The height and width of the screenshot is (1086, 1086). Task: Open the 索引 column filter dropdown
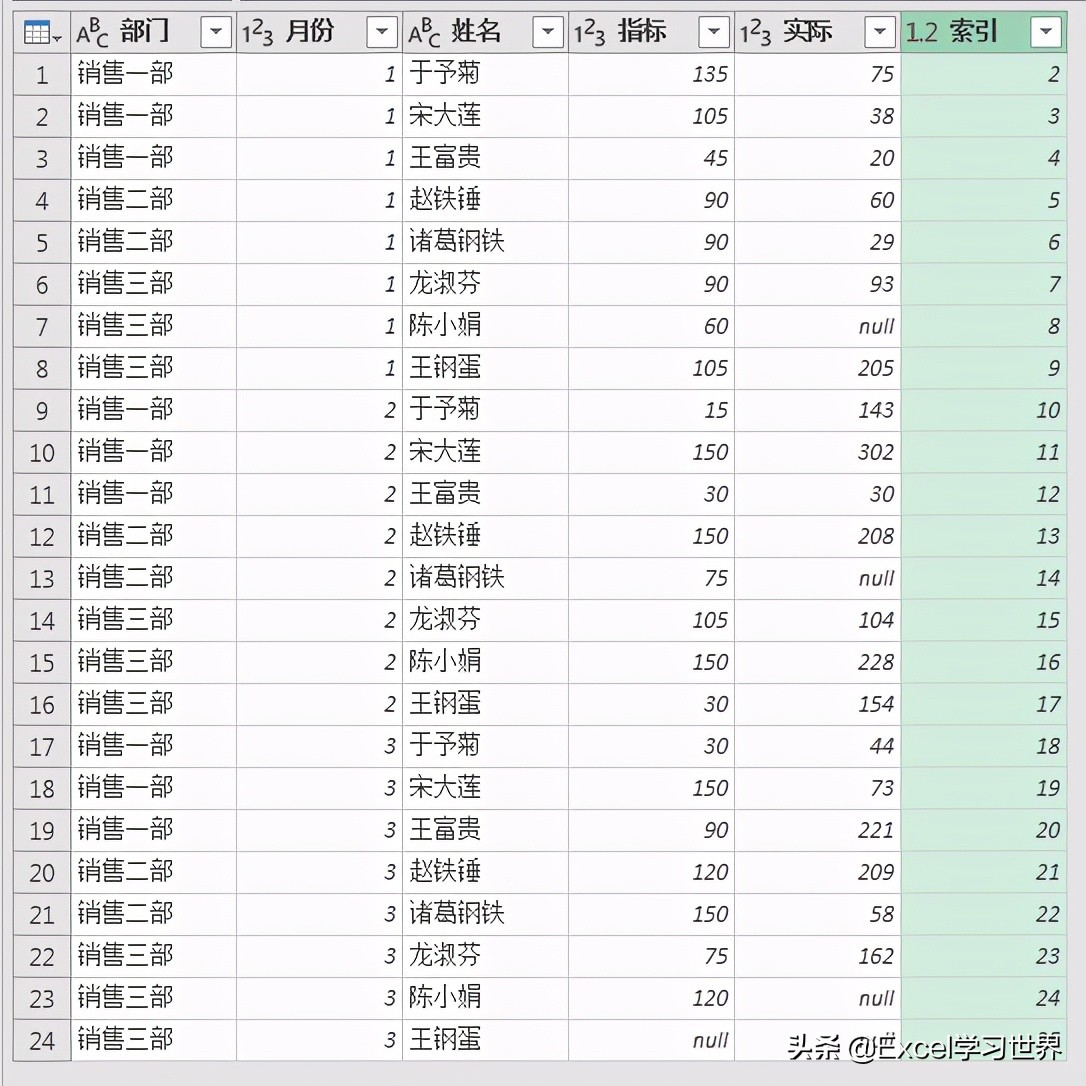click(x=1046, y=32)
